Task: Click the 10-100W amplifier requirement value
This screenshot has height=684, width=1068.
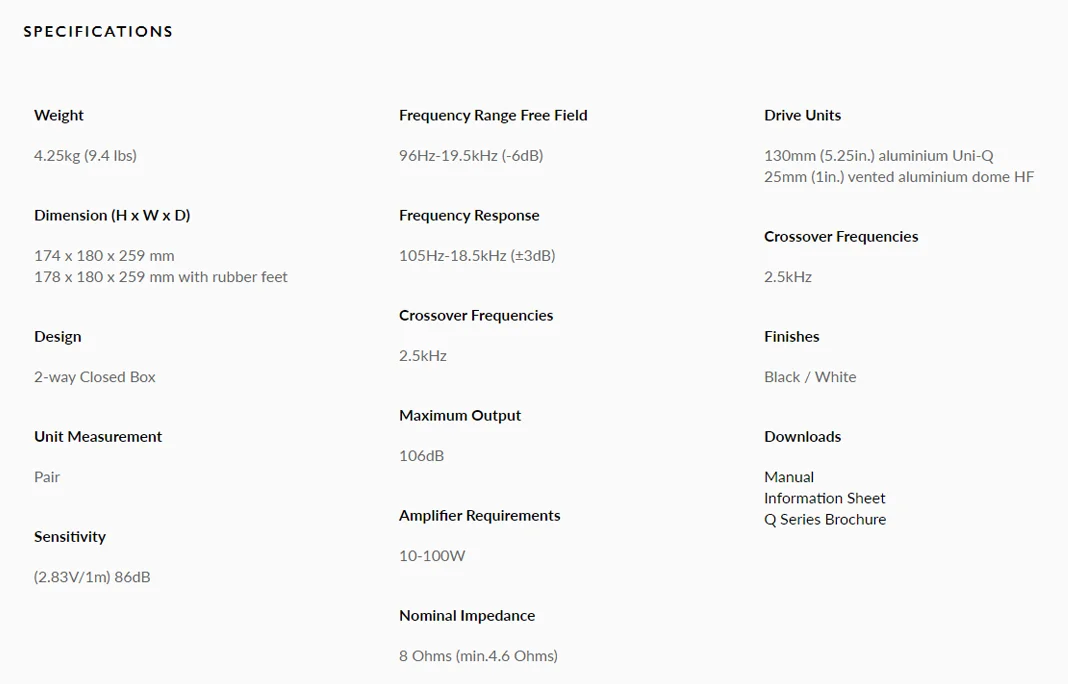Action: pyautogui.click(x=433, y=556)
